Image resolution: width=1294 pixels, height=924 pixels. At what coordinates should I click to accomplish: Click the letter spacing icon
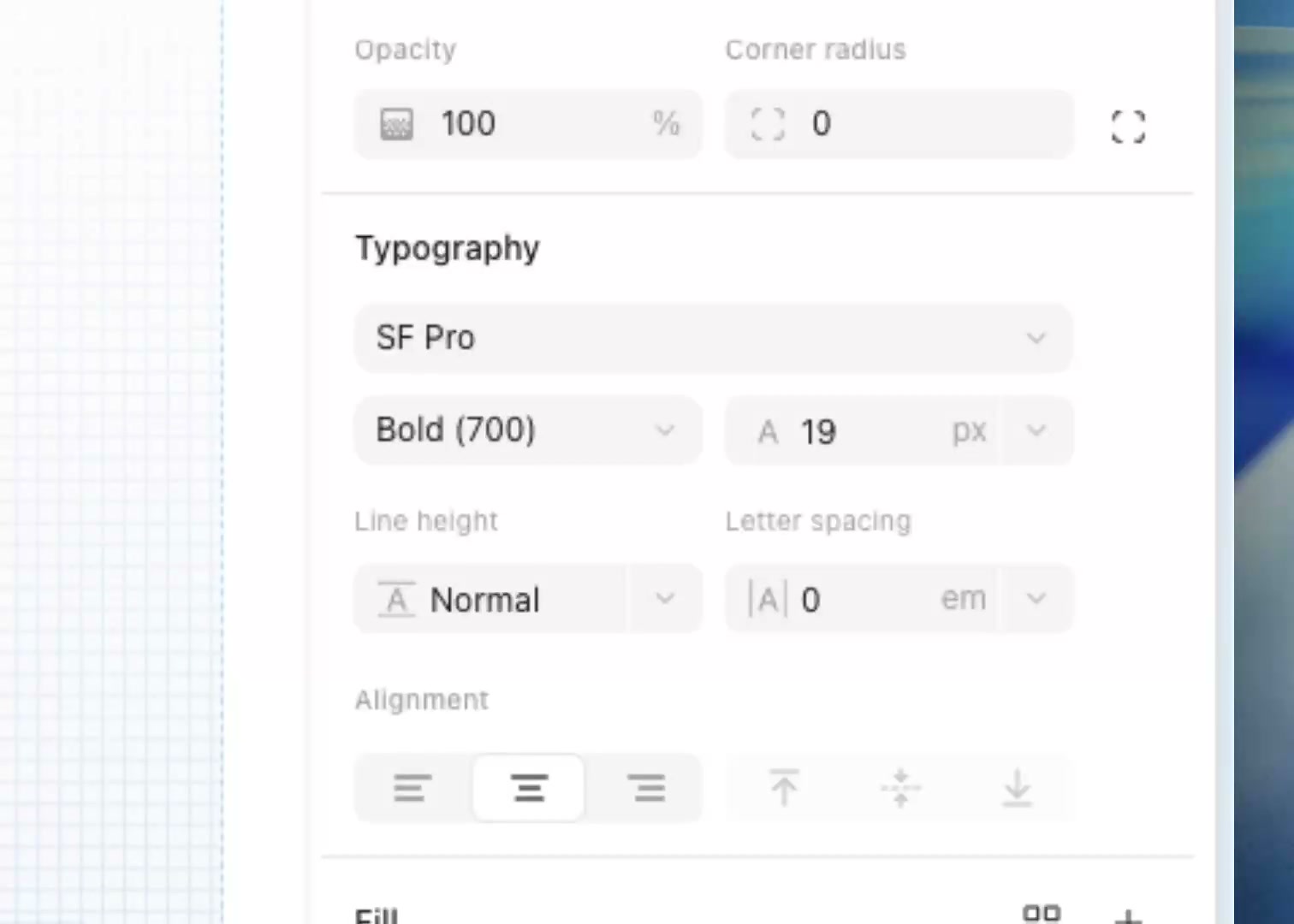pos(767,598)
